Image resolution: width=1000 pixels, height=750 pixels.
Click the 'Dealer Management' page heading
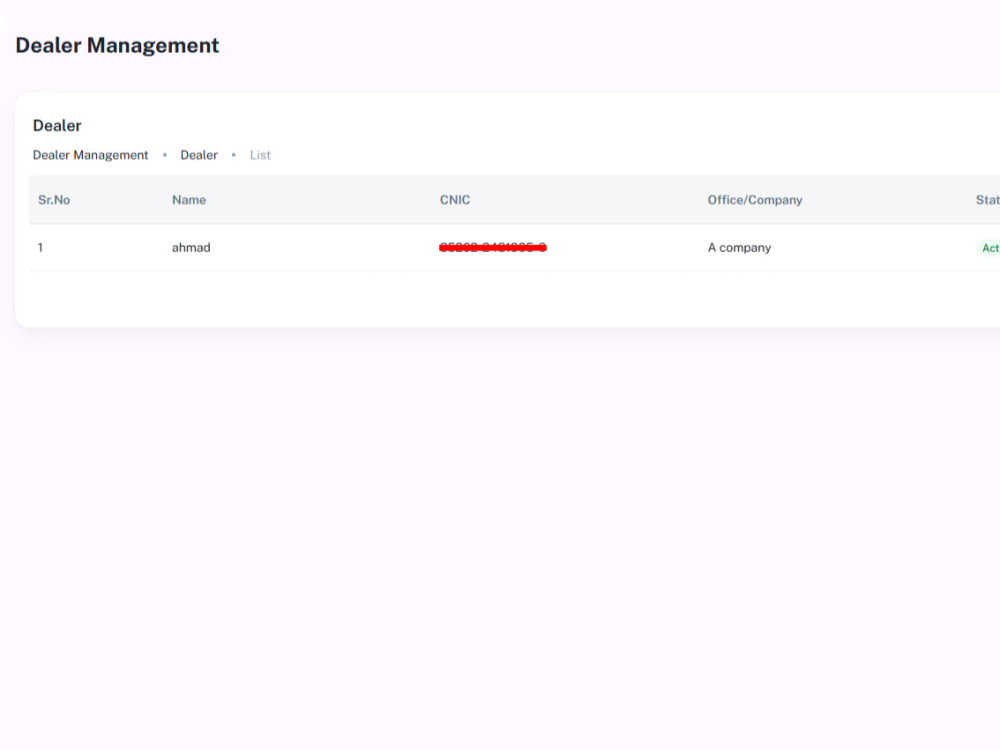coord(117,45)
